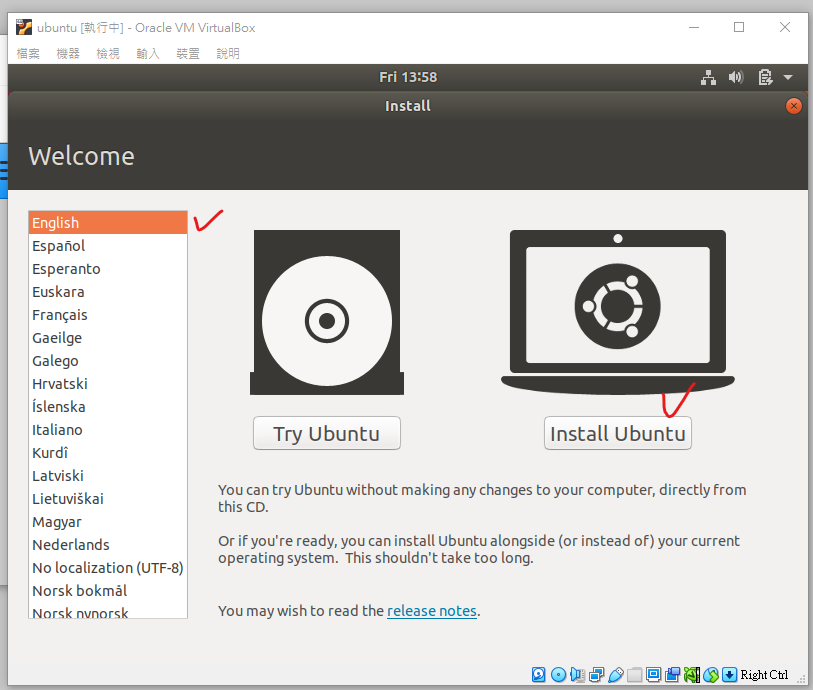Open the 機器 menu
Image resolution: width=813 pixels, height=690 pixels.
tap(68, 53)
